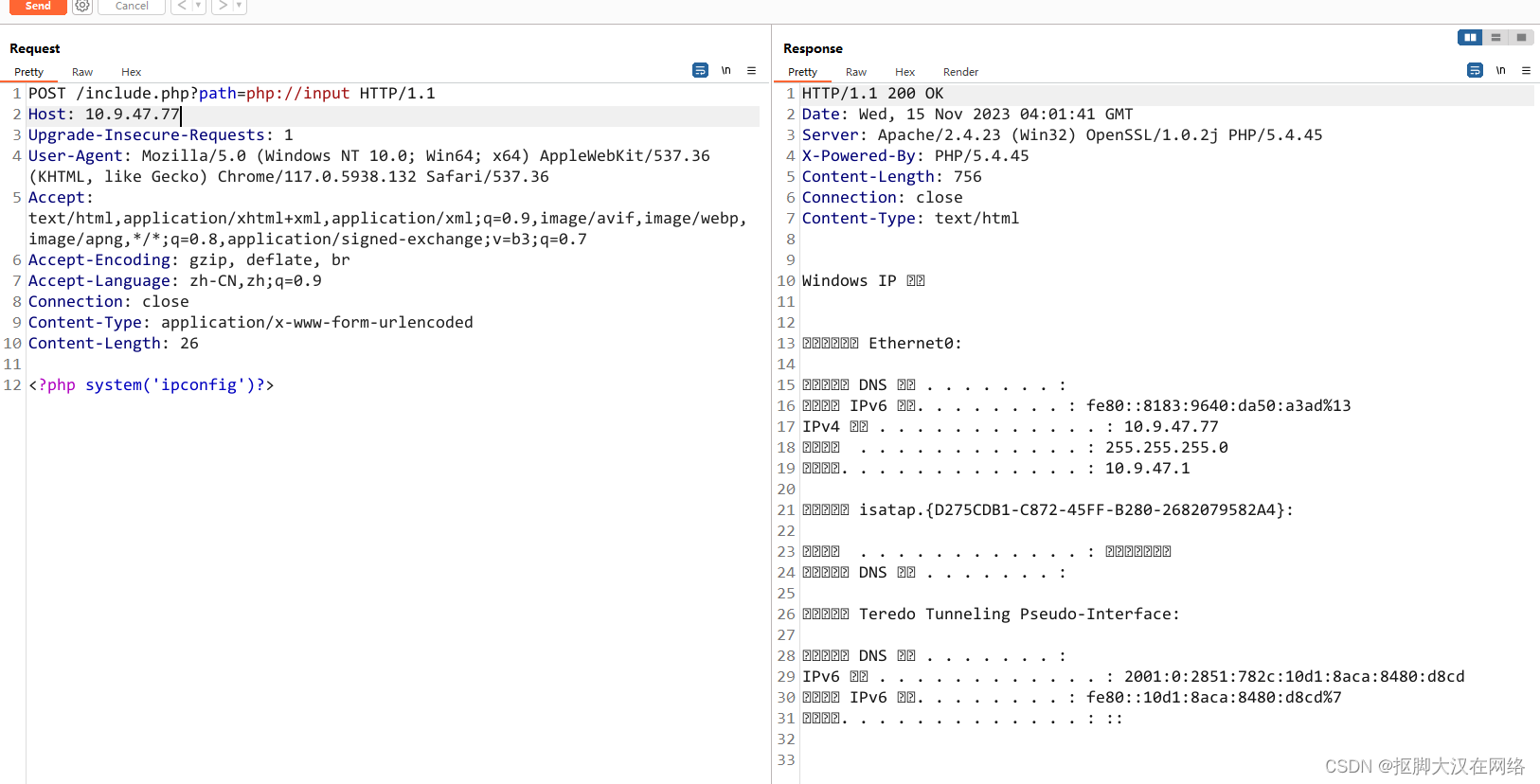Click the IPv4 10.9.47.77 response line
This screenshot has height=784, width=1540.
[1011, 426]
